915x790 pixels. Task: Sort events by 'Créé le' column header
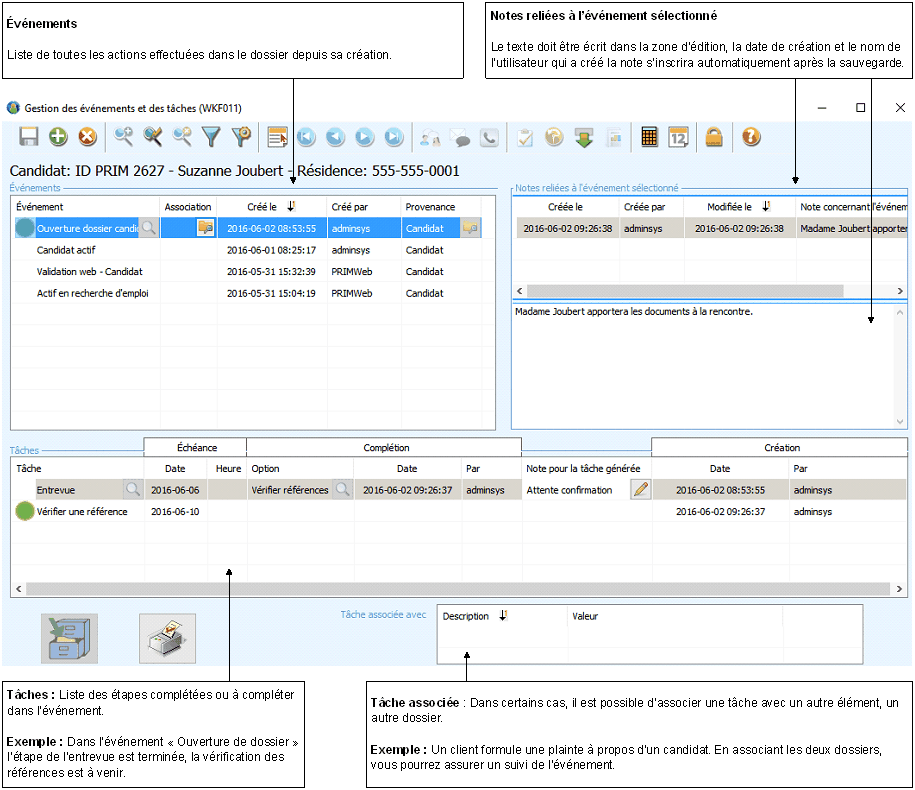coord(262,207)
